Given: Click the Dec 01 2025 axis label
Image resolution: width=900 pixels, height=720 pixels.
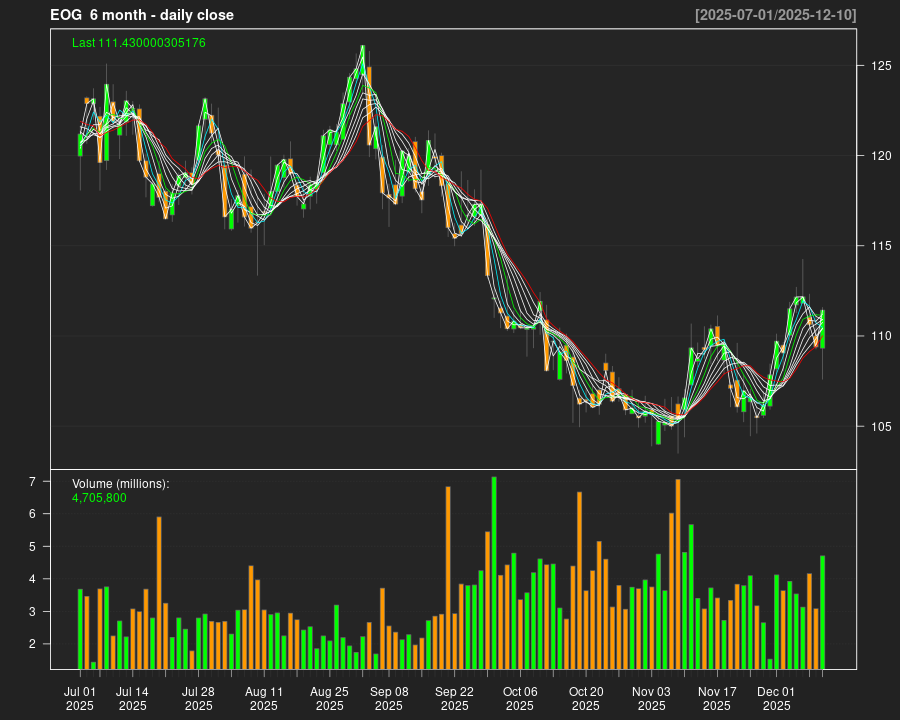Looking at the screenshot, I should pyautogui.click(x=776, y=698).
